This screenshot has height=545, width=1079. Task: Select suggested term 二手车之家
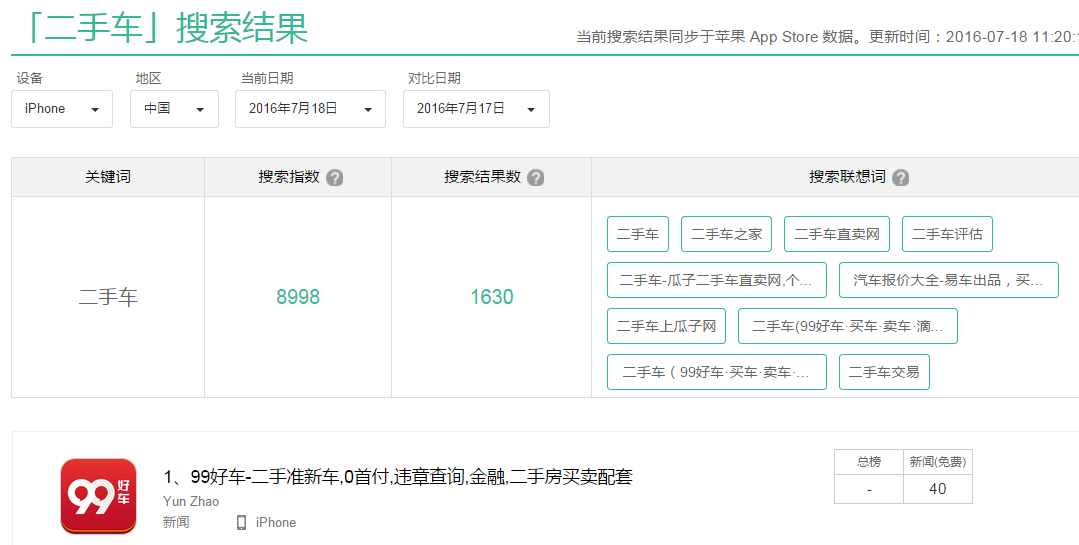coord(727,234)
